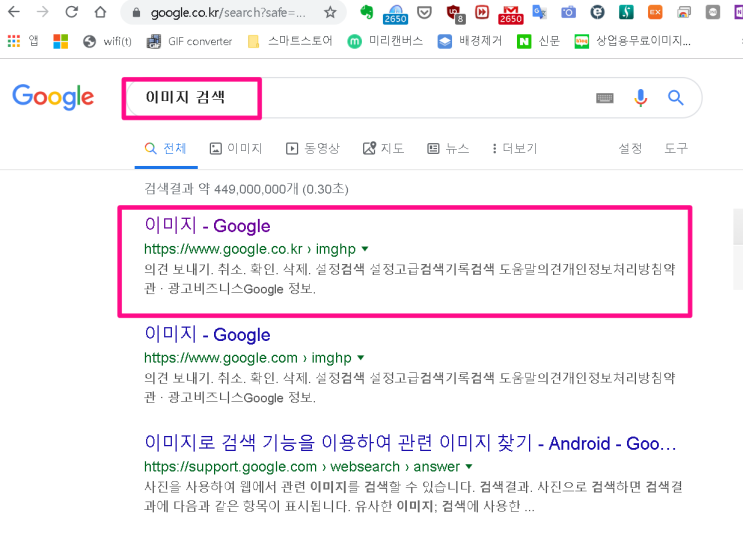Open the 미리캔버스 bookmark
743x534 pixels.
point(385,42)
